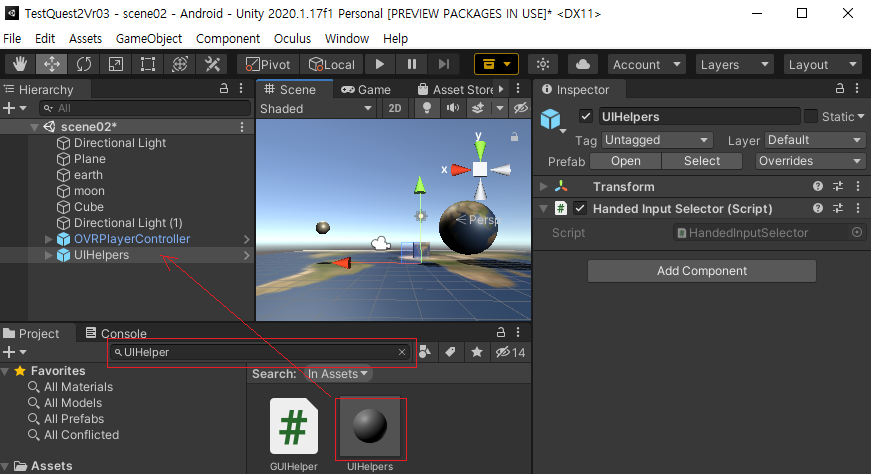
Task: Open the Tag Untagged dropdown
Action: tap(657, 140)
